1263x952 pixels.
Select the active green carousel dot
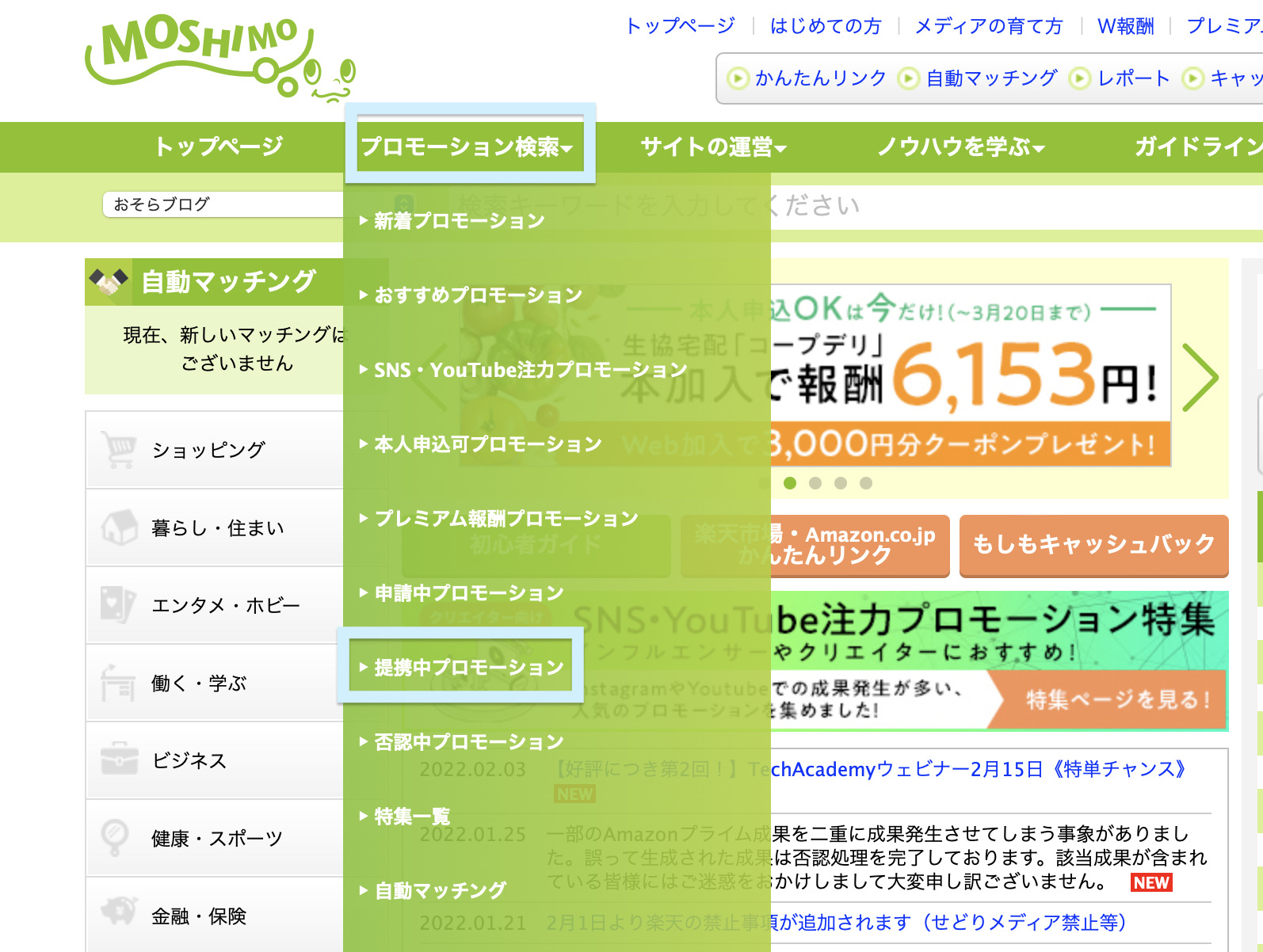790,483
